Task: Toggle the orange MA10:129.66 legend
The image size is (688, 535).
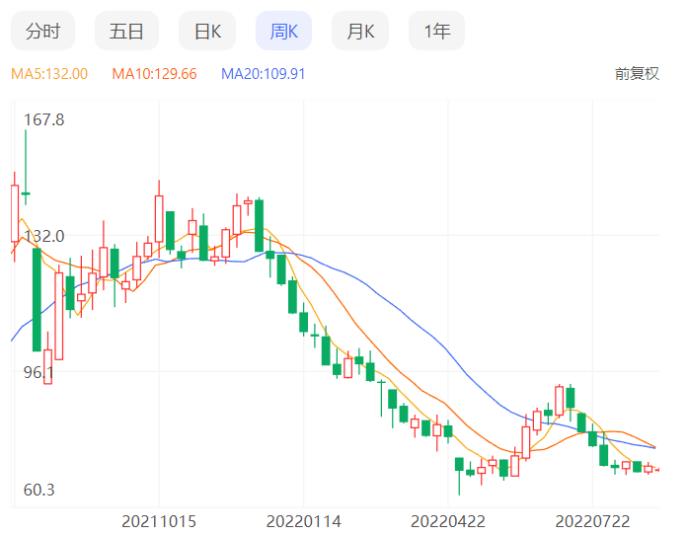Action: click(154, 74)
